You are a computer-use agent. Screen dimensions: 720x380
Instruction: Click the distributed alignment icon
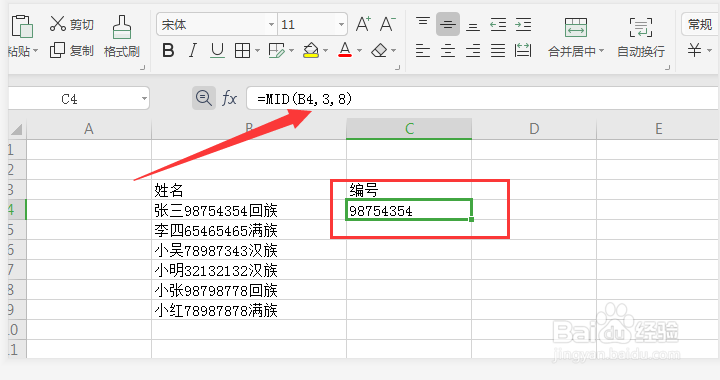(x=523, y=50)
